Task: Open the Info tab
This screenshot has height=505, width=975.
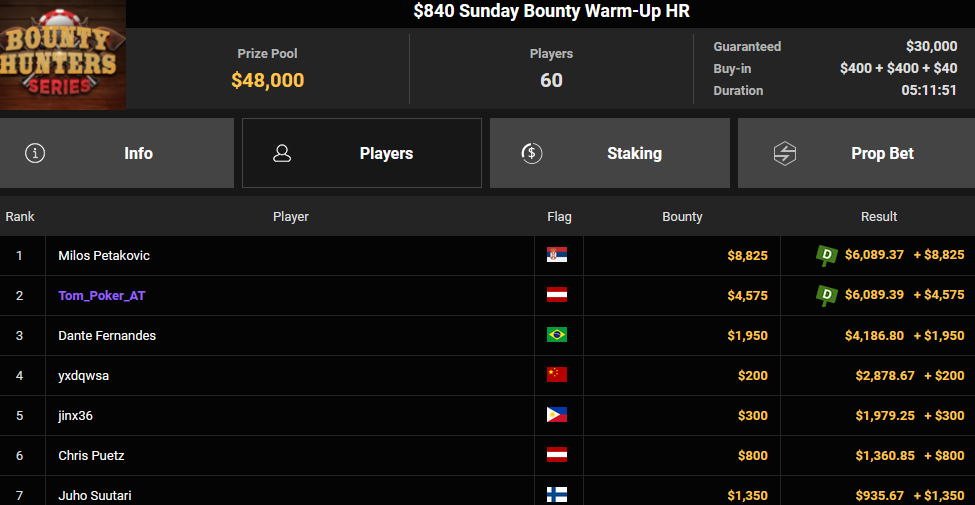Action: 117,153
